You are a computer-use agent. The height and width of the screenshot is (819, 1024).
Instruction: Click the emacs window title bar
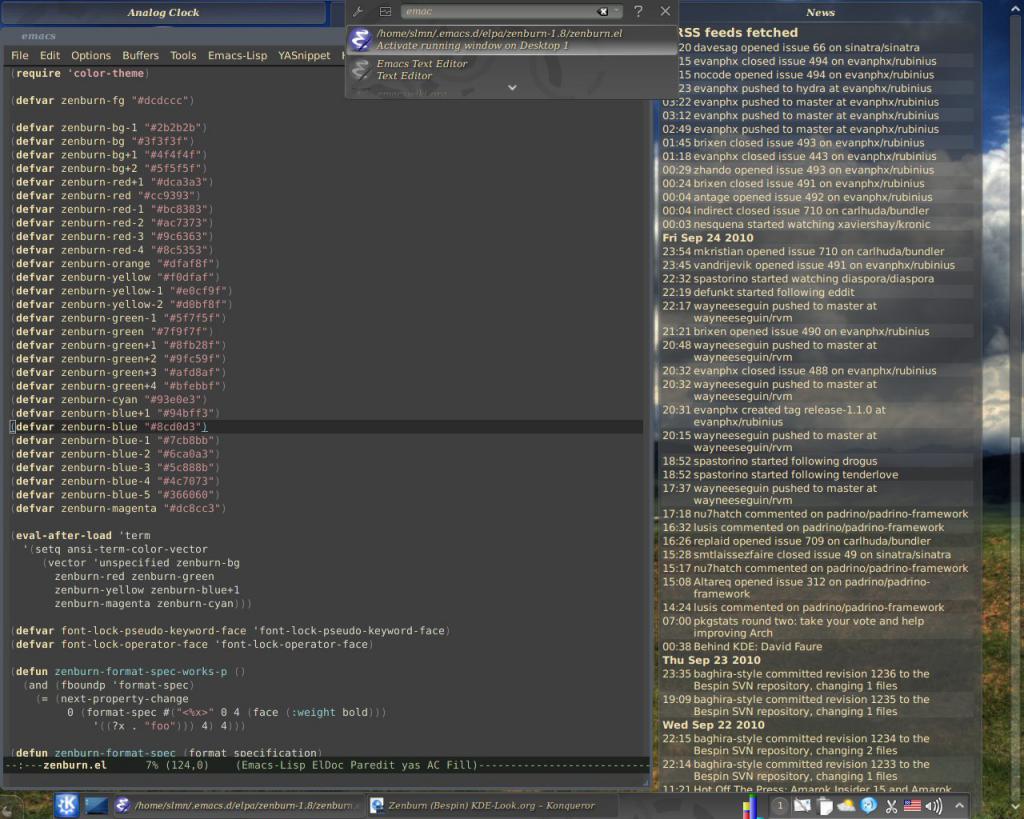tap(173, 36)
